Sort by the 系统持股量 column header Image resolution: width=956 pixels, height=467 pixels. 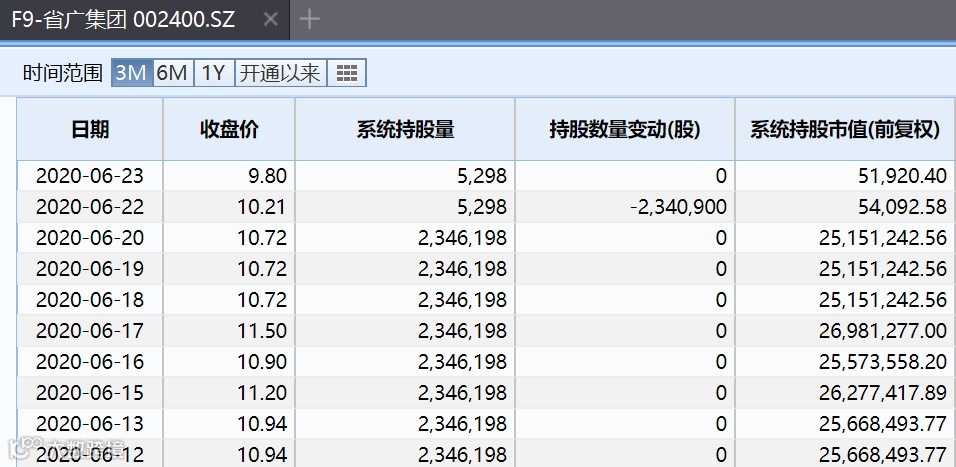pyautogui.click(x=405, y=129)
